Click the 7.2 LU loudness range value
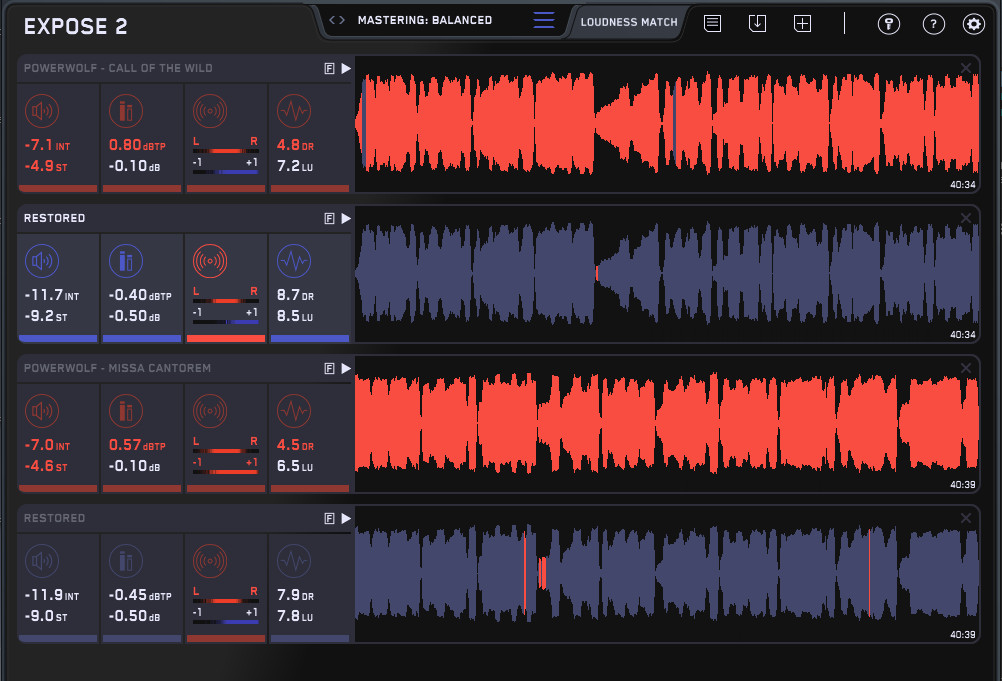 [295, 167]
